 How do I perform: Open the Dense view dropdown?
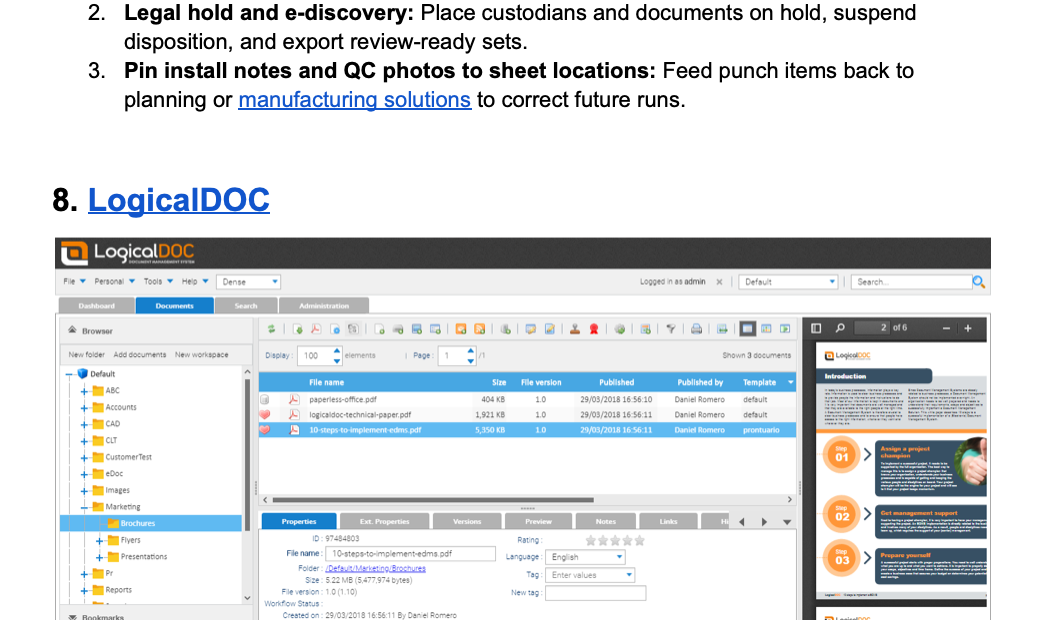245,281
